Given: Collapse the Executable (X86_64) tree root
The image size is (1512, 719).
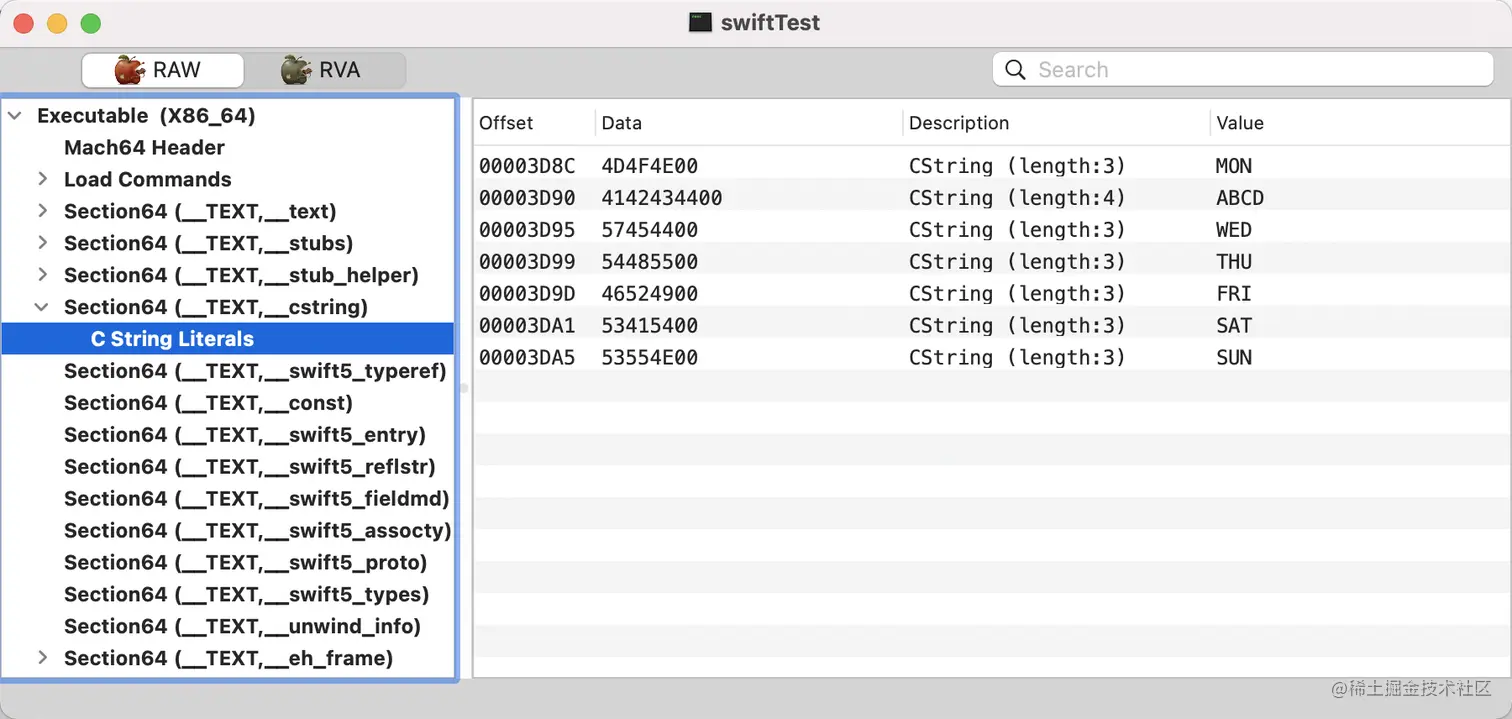Looking at the screenshot, I should click(15, 116).
